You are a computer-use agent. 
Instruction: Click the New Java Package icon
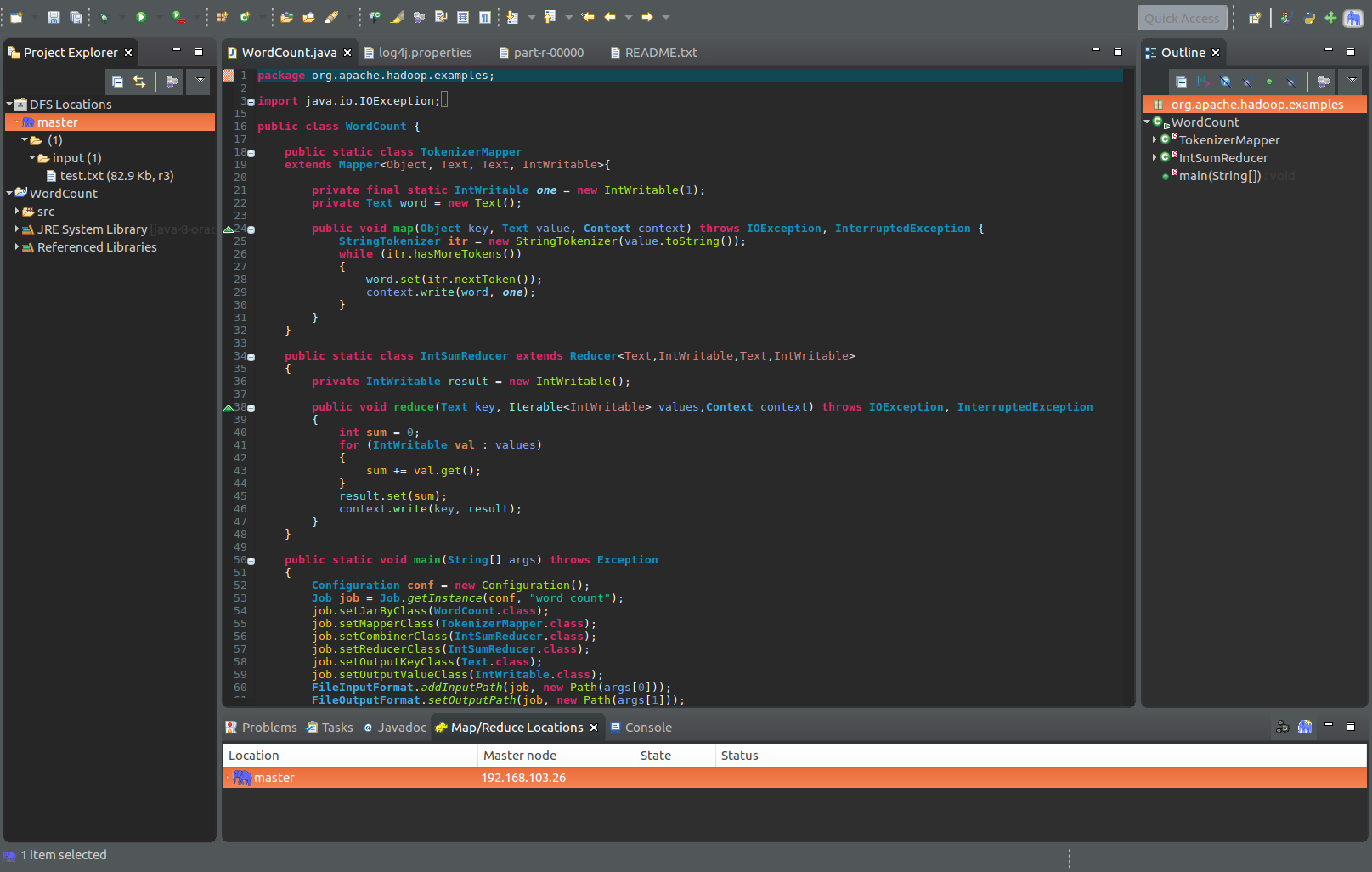tap(223, 17)
